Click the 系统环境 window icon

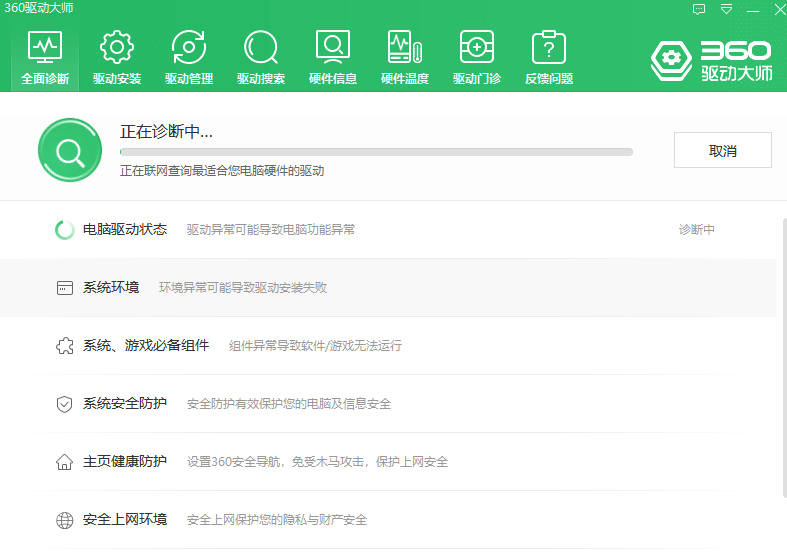point(65,288)
